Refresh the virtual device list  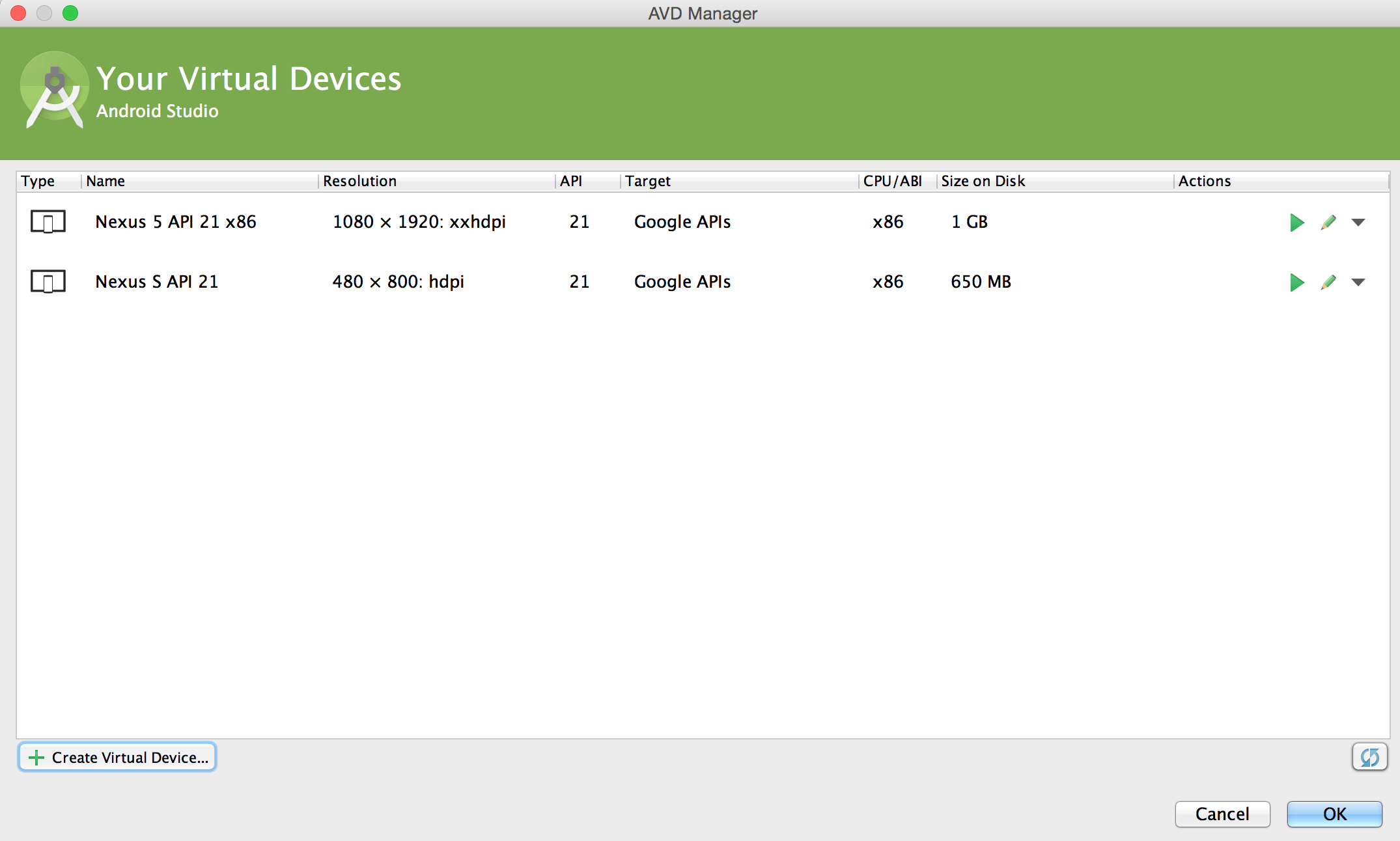[1370, 757]
